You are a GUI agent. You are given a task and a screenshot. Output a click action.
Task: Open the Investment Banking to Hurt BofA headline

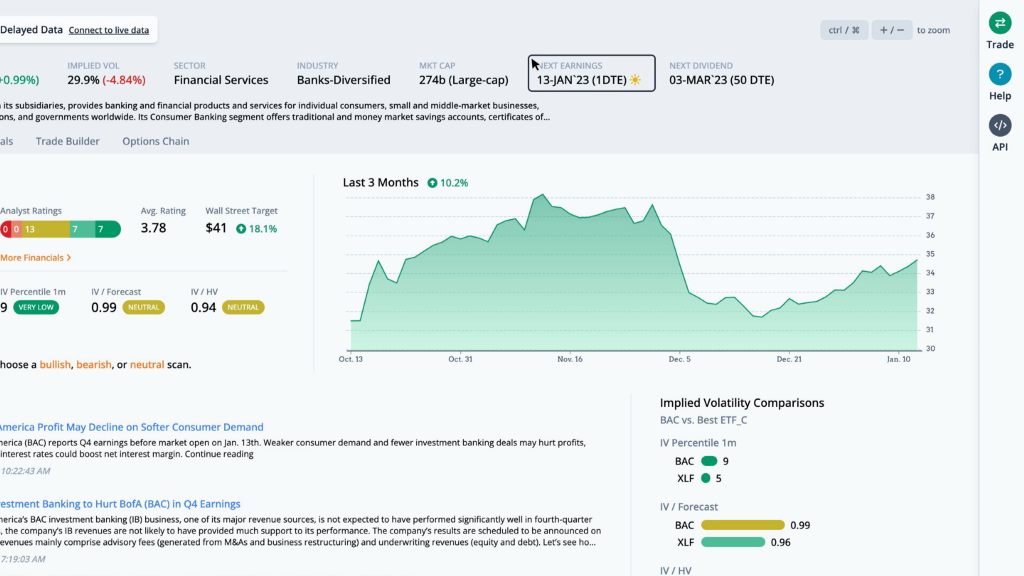(120, 504)
